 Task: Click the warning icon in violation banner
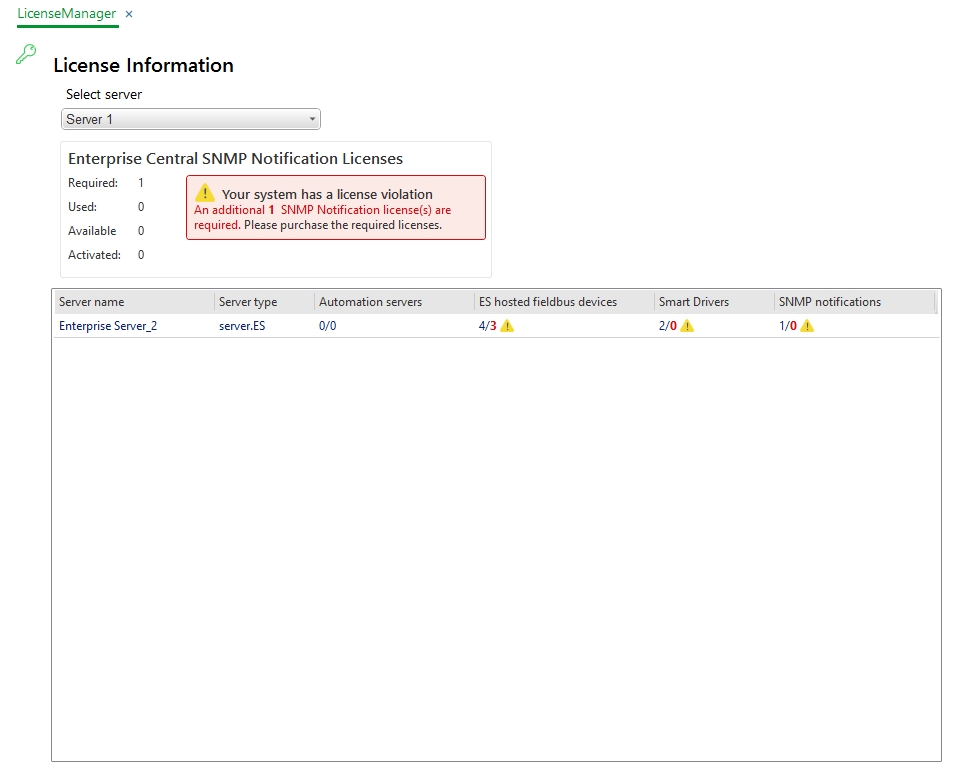(x=205, y=193)
